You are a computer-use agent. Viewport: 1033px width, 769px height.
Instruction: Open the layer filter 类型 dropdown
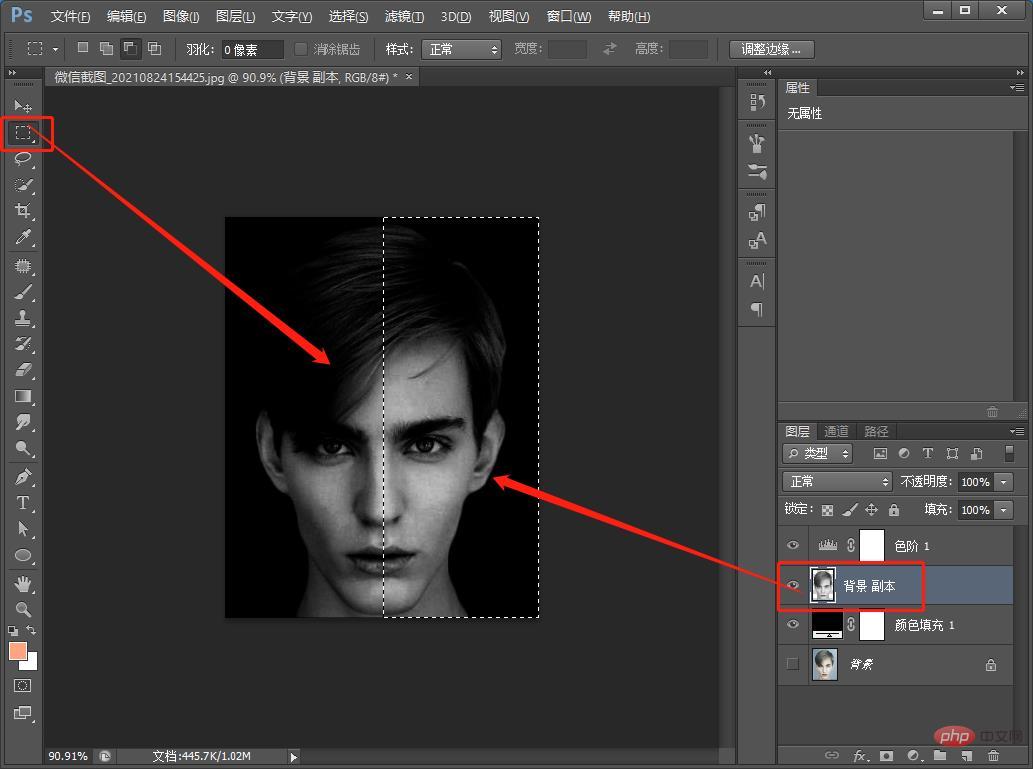click(818, 453)
